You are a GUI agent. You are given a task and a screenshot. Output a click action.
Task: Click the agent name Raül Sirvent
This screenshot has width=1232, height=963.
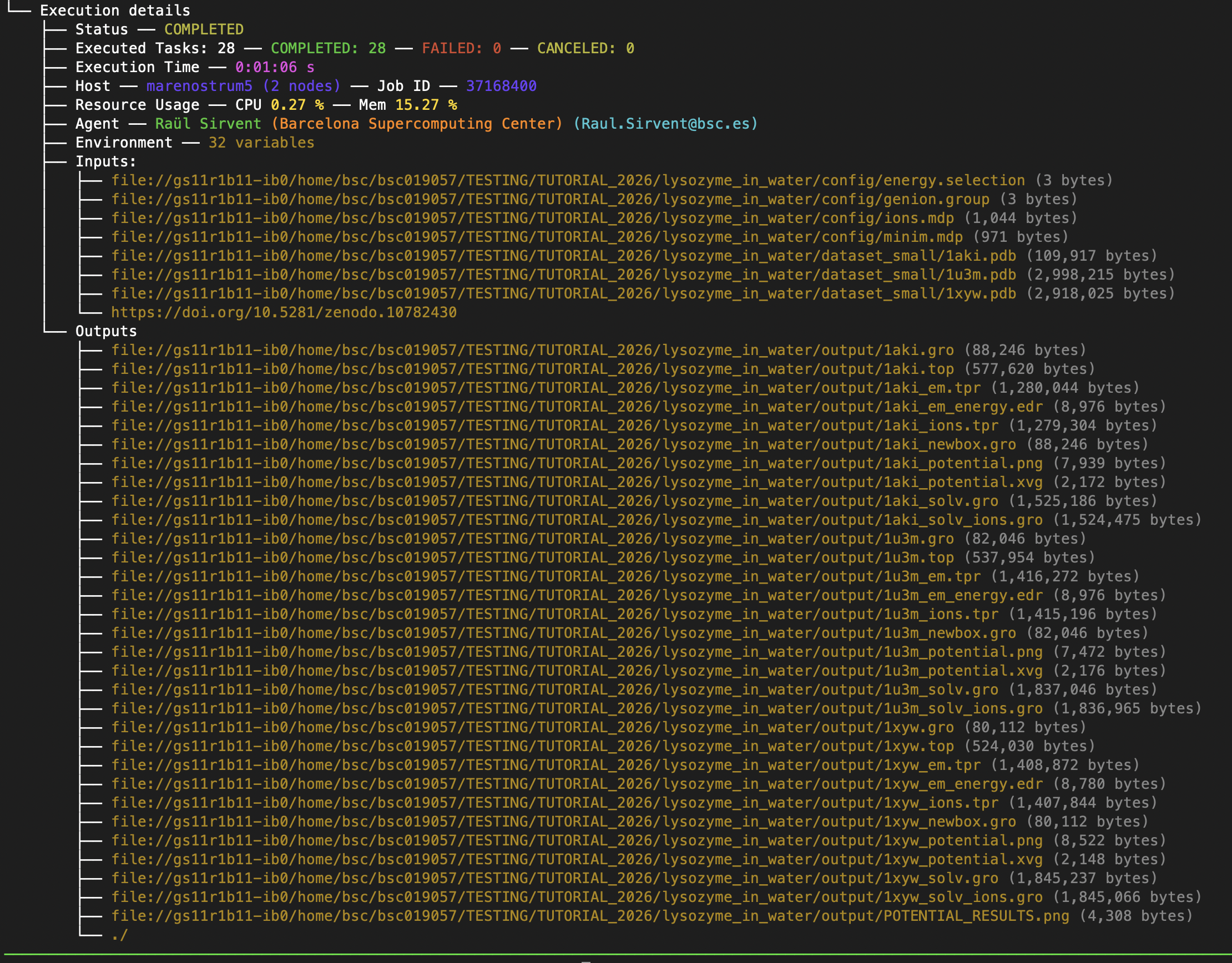tap(208, 124)
